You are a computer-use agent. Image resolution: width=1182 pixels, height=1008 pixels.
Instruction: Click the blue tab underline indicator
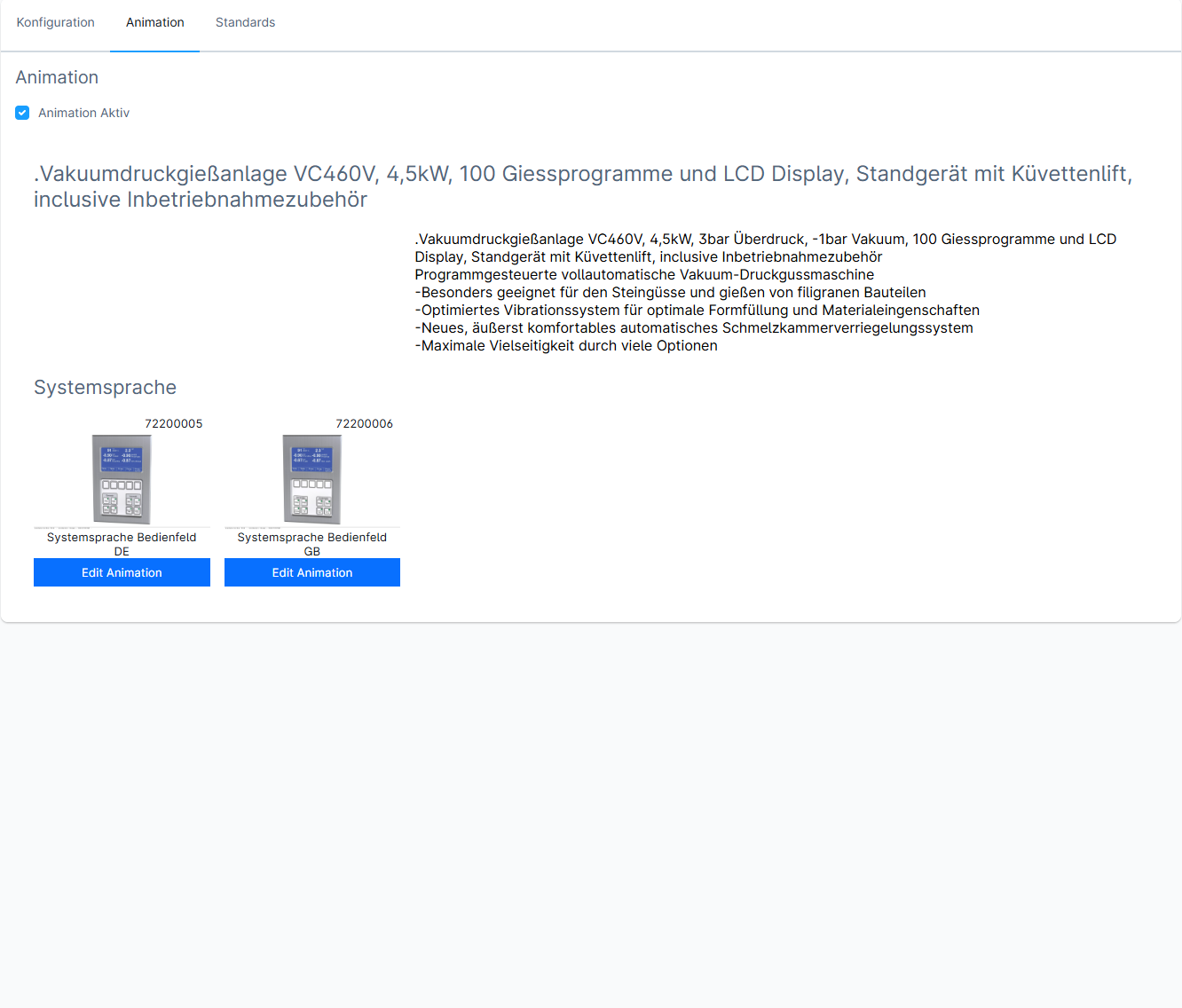154,50
